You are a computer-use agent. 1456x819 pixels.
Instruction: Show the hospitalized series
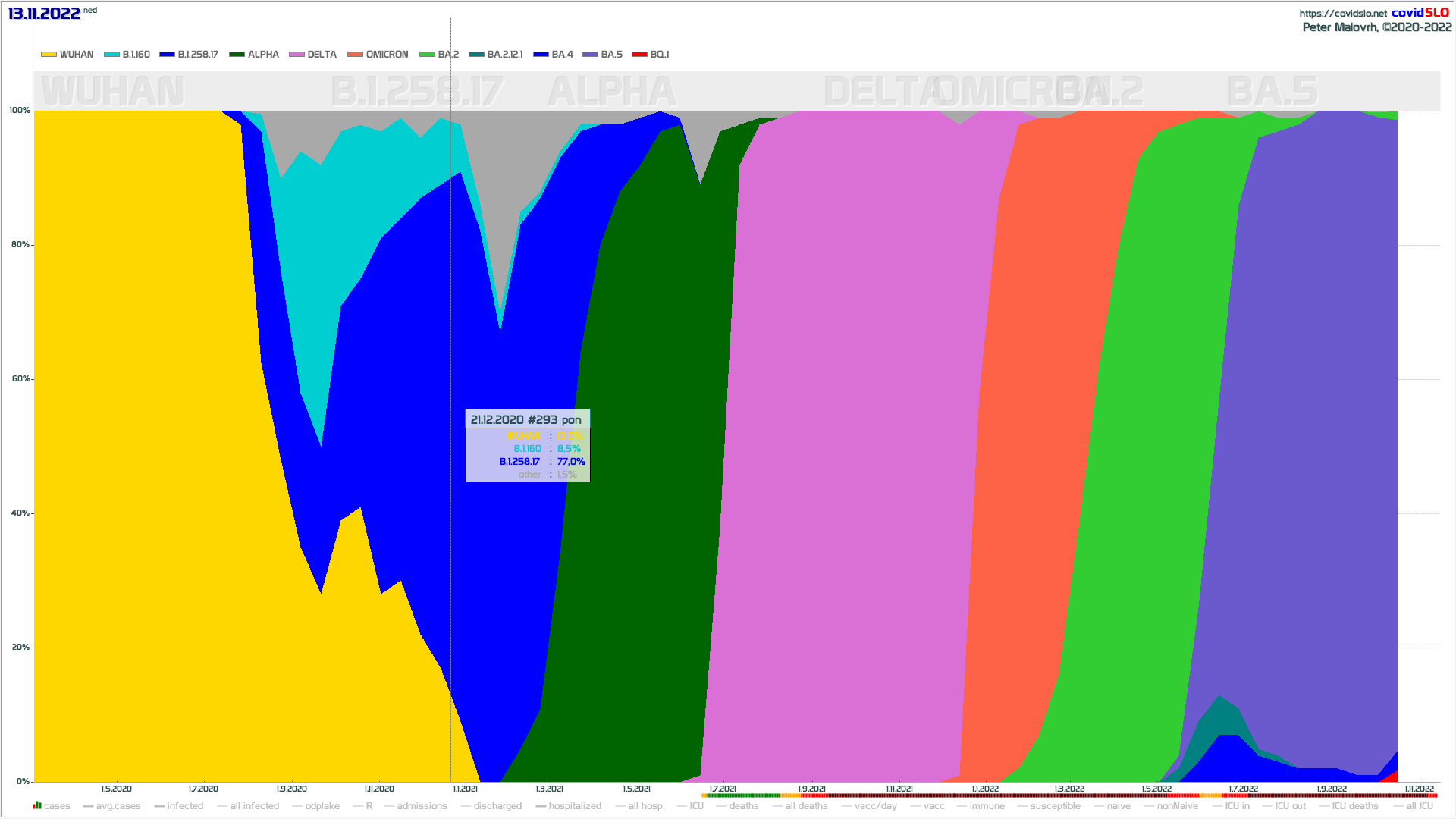tap(574, 806)
